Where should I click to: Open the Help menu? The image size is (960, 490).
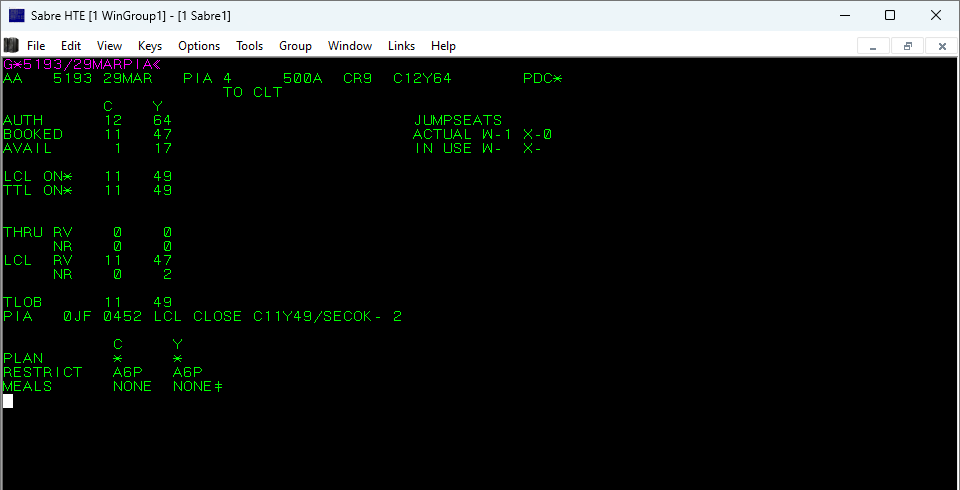(x=443, y=46)
